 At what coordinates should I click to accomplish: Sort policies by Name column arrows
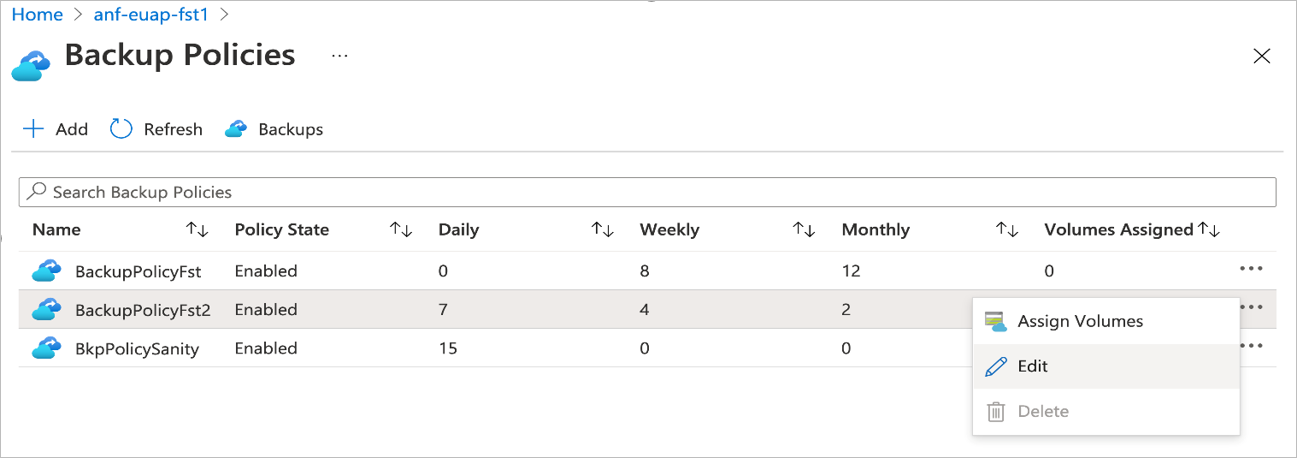197,230
